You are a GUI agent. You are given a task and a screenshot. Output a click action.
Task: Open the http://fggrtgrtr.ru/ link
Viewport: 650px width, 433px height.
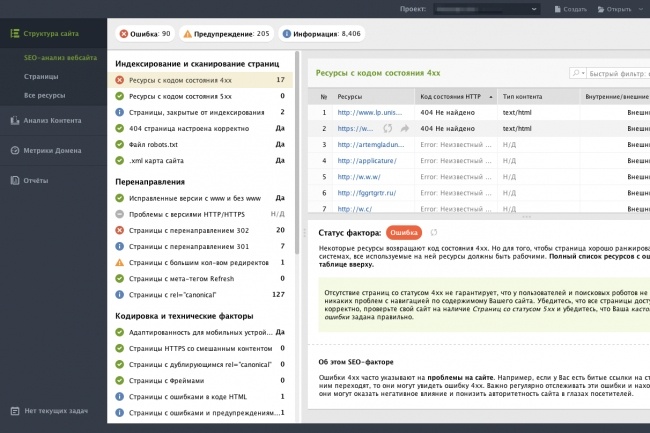(x=367, y=193)
